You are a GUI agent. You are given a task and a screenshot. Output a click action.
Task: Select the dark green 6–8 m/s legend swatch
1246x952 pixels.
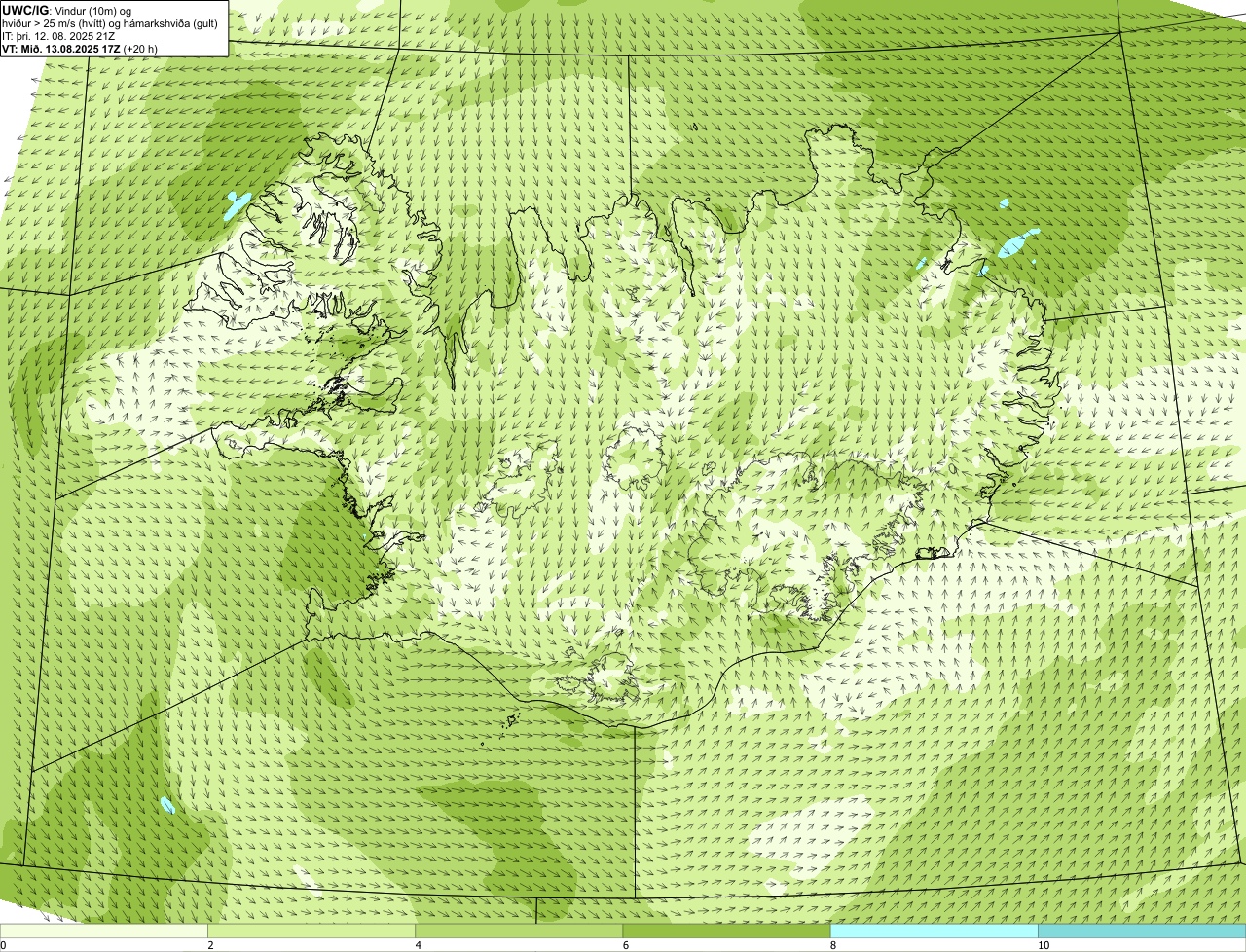(726, 931)
